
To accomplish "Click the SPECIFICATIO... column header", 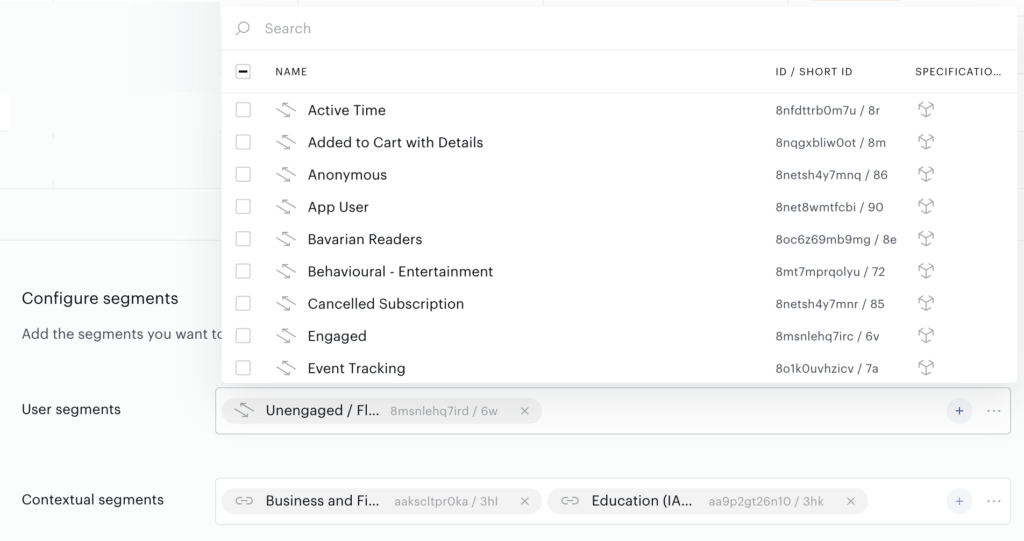I will tap(958, 72).
